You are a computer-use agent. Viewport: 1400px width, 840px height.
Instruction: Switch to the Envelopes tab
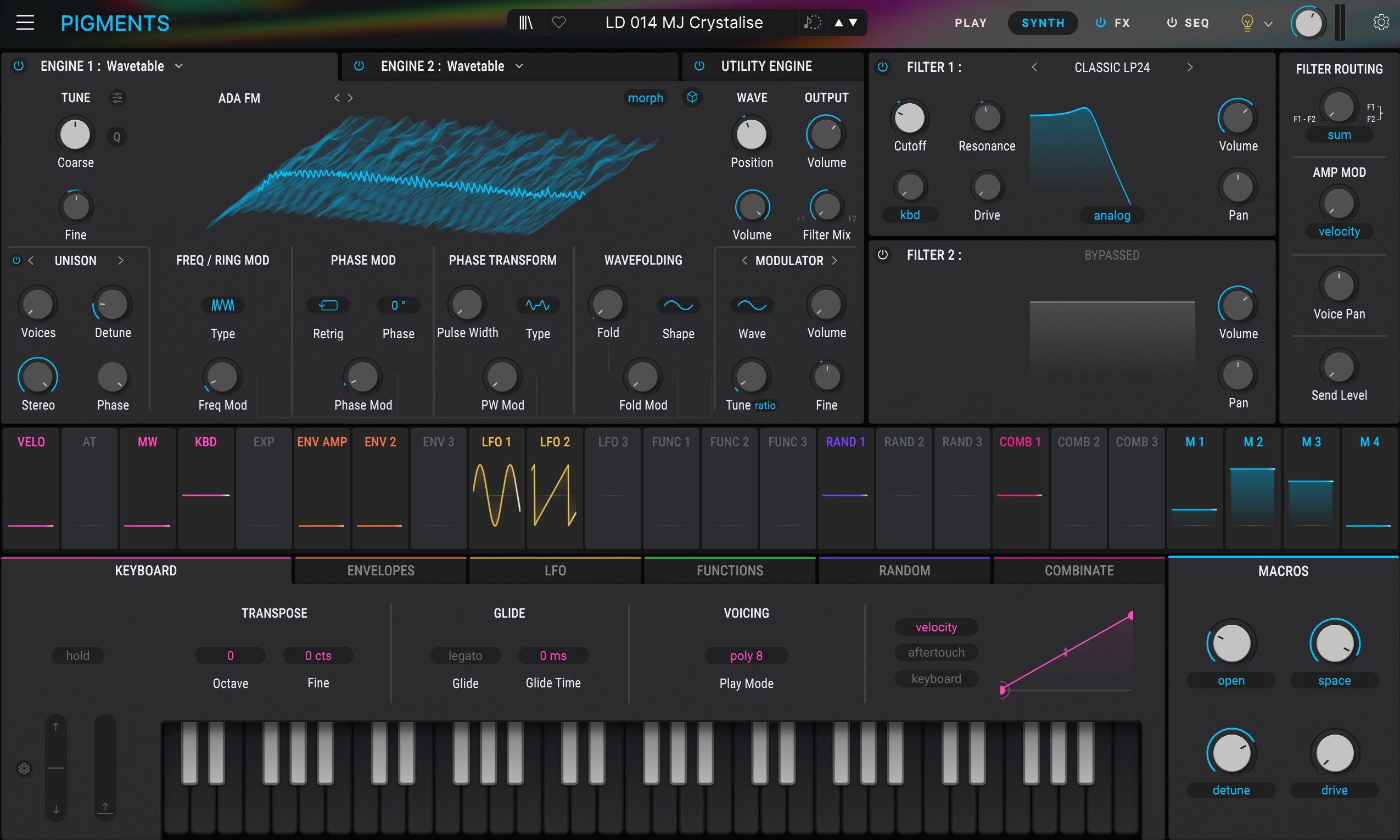pos(380,570)
